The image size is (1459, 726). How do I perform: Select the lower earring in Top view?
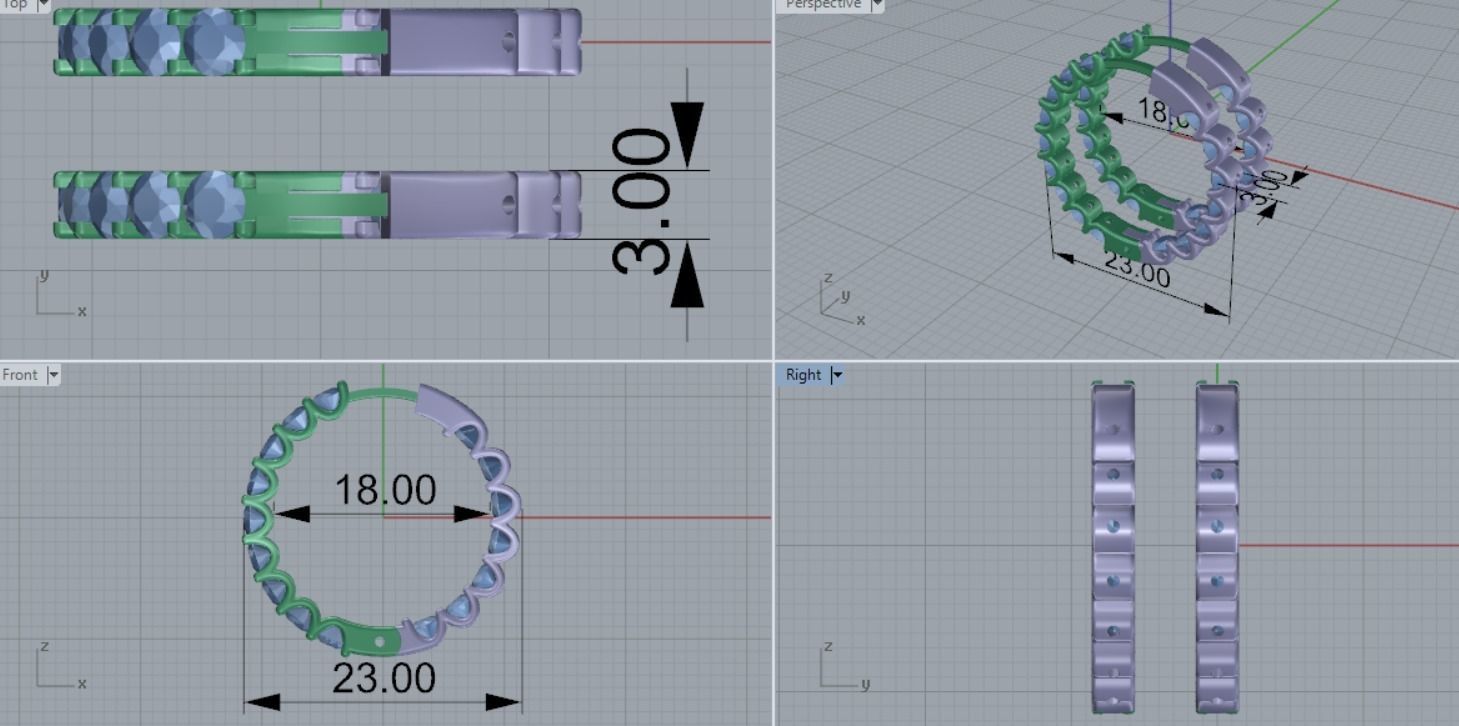pos(317,204)
